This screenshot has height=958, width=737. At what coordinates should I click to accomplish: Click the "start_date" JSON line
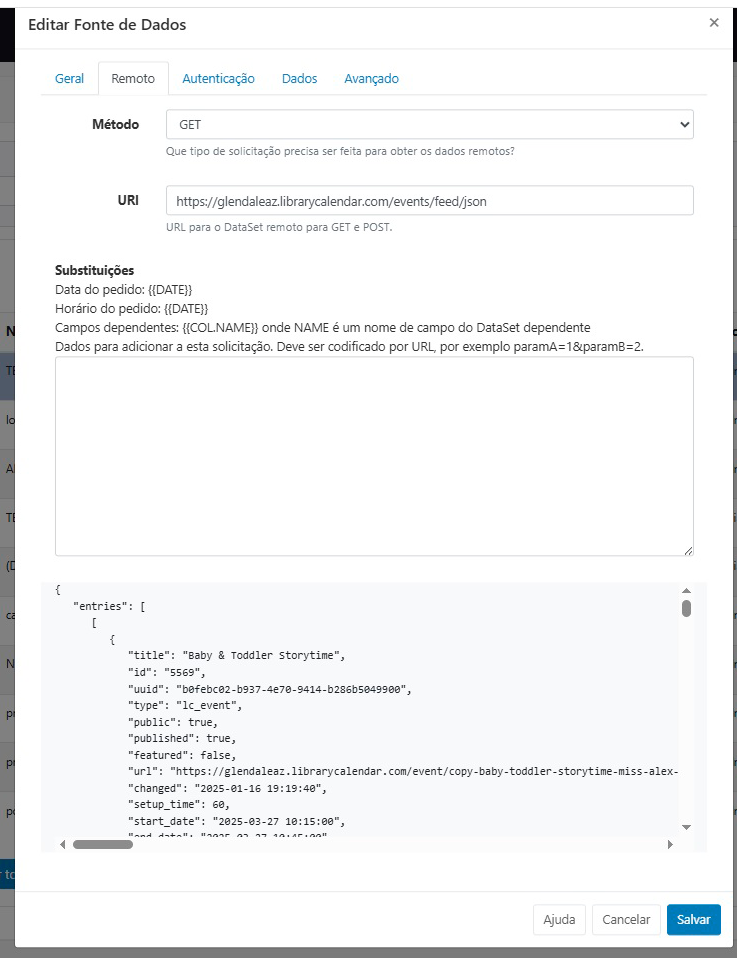[x=236, y=821]
